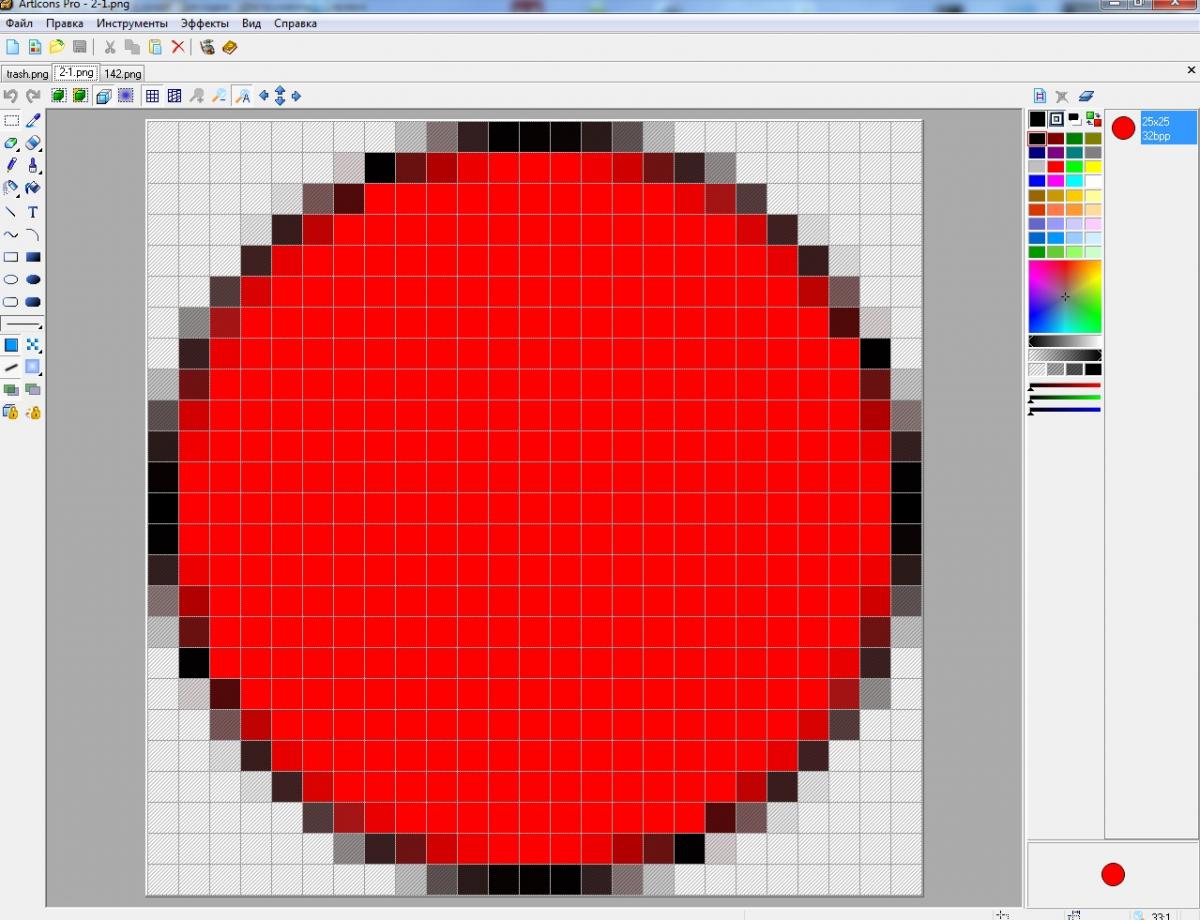Screen dimensions: 1200x920
Task: Select the Pencil tool
Action: click(x=11, y=165)
